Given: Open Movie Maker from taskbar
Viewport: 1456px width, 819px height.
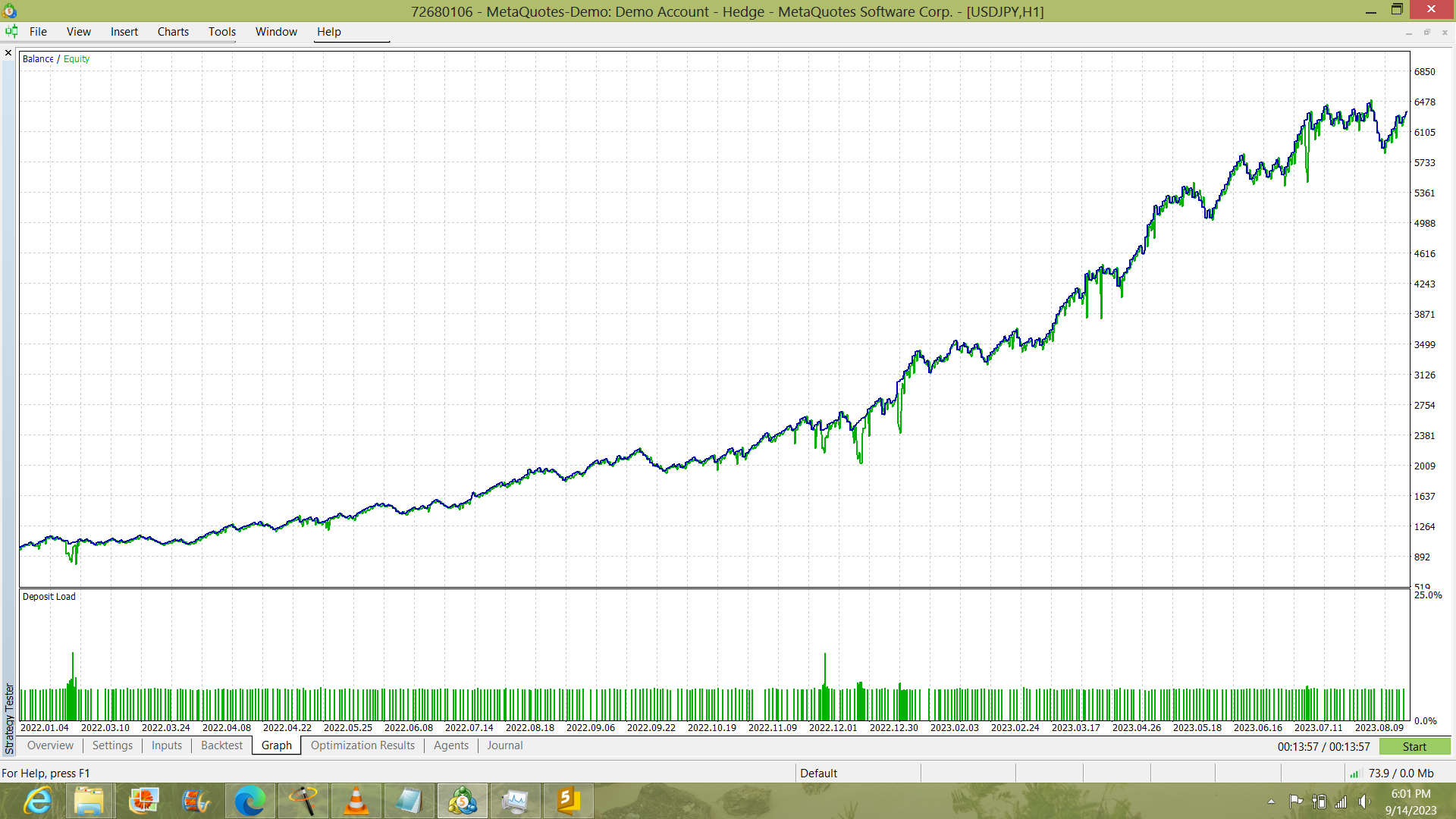Looking at the screenshot, I should point(196,801).
